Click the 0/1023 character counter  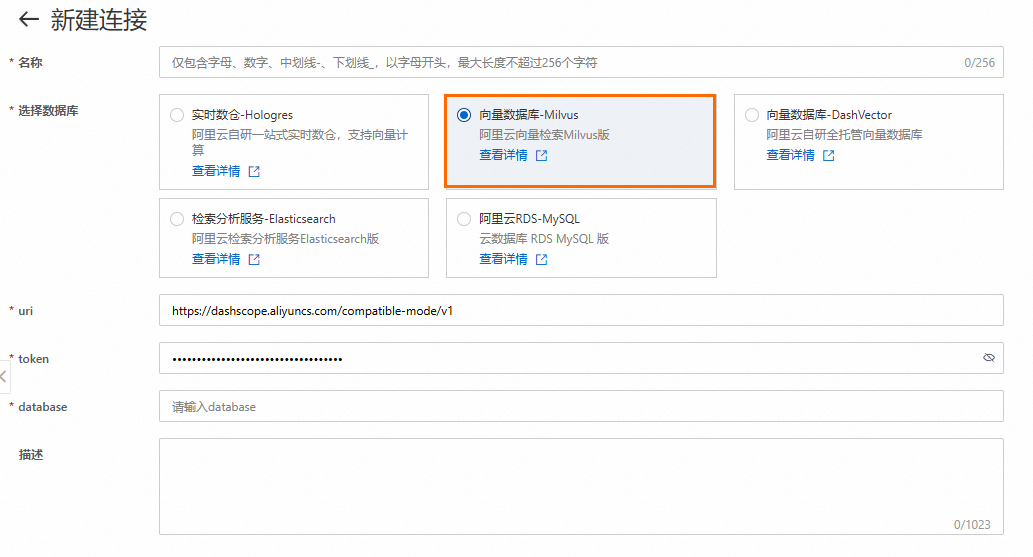[972, 525]
